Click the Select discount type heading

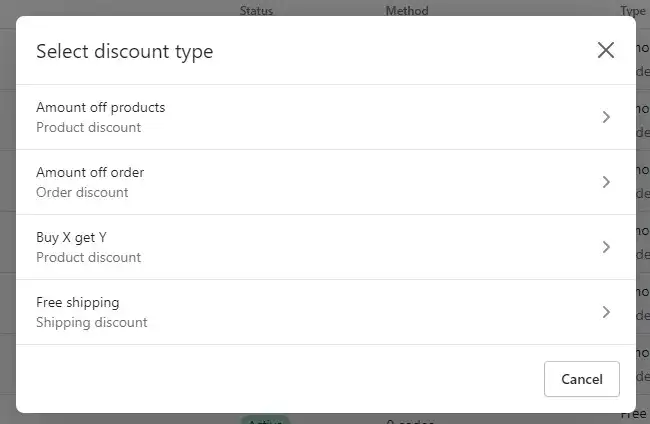tap(124, 51)
